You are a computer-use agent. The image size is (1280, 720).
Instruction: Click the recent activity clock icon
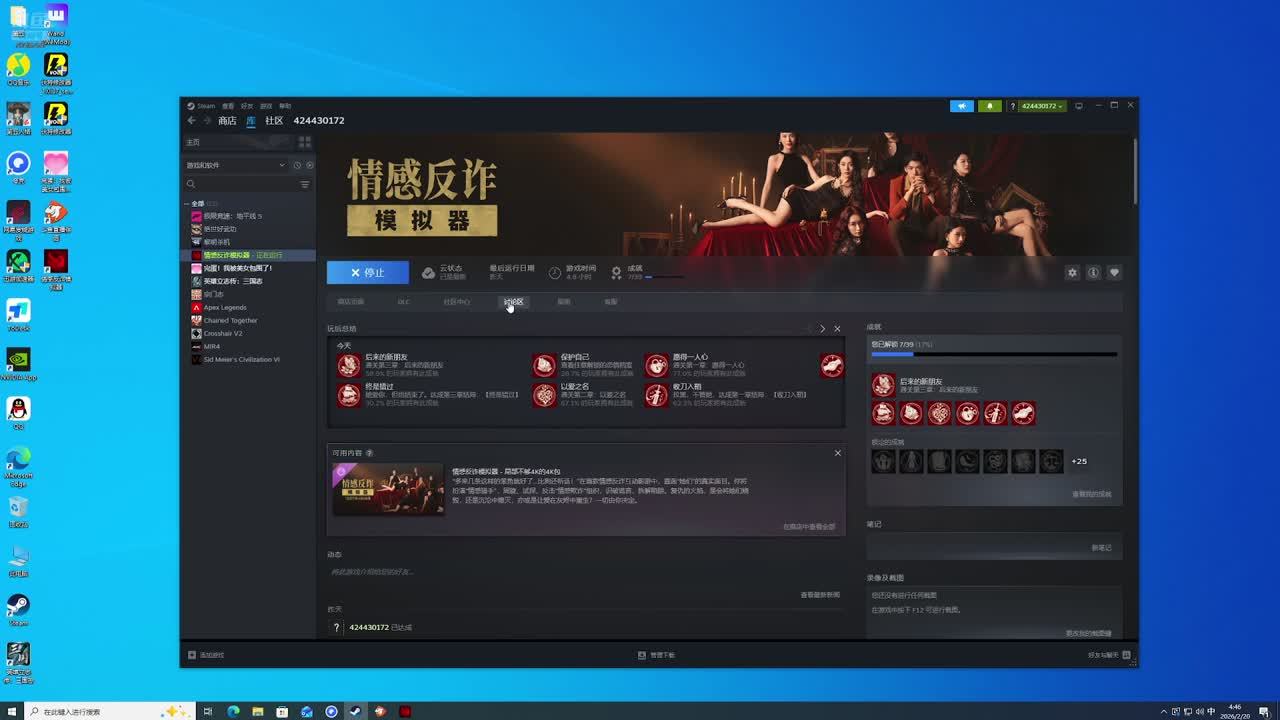[x=297, y=165]
